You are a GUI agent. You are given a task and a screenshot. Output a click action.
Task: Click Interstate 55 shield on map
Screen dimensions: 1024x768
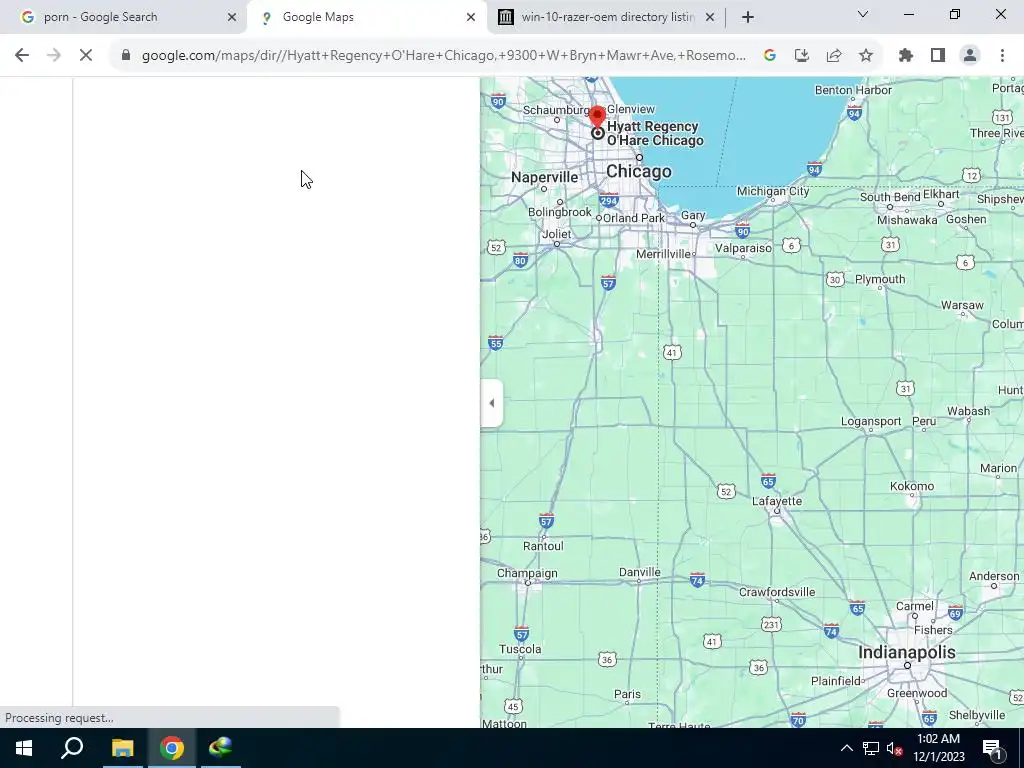pyautogui.click(x=495, y=343)
